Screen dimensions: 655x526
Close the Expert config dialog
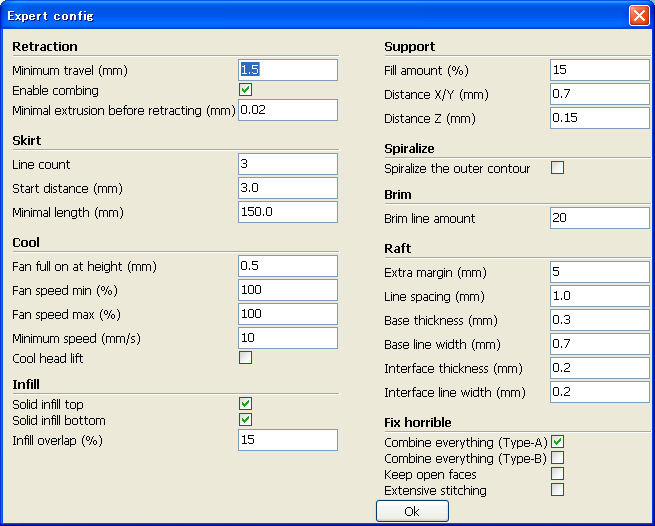coord(639,16)
